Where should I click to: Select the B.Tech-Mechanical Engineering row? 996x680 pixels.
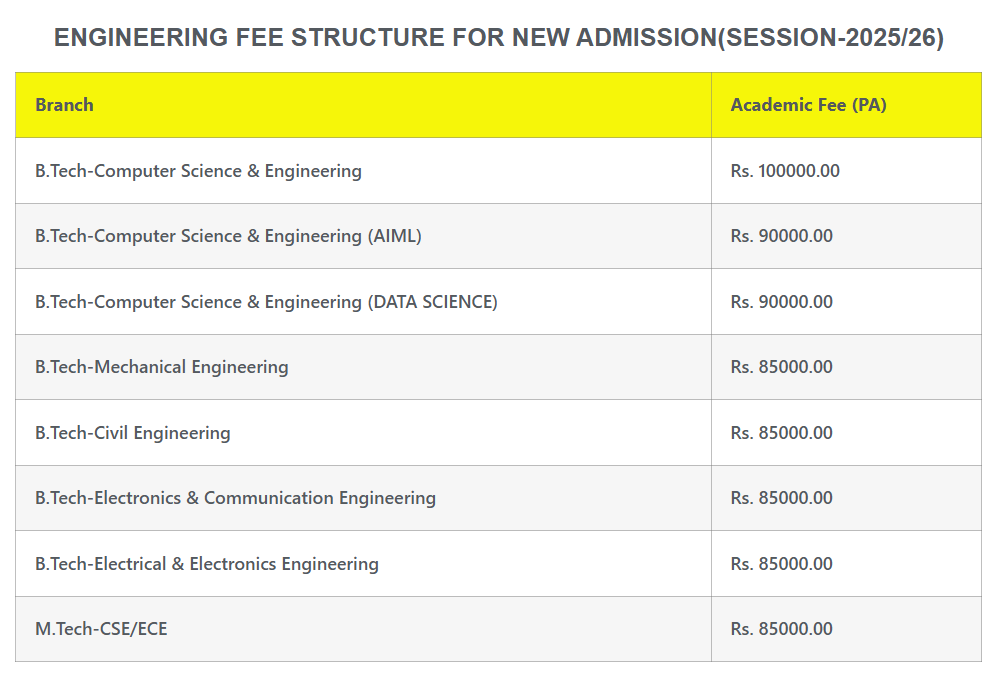161,367
